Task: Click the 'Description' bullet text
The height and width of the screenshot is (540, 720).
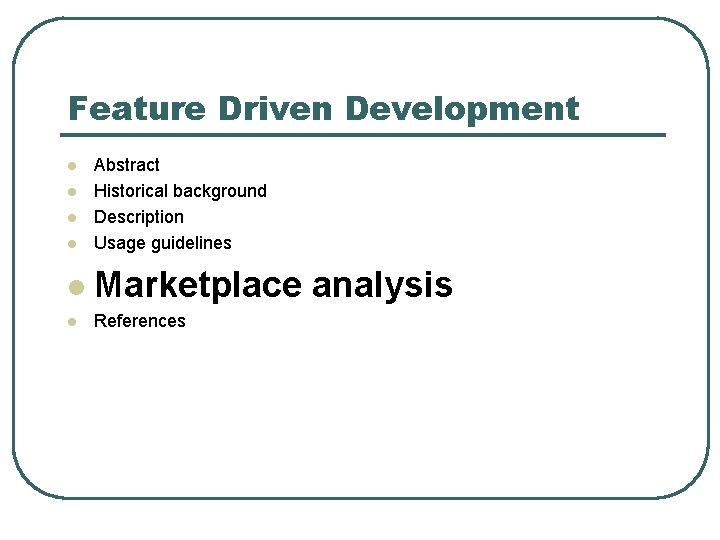Action: pyautogui.click(x=139, y=217)
